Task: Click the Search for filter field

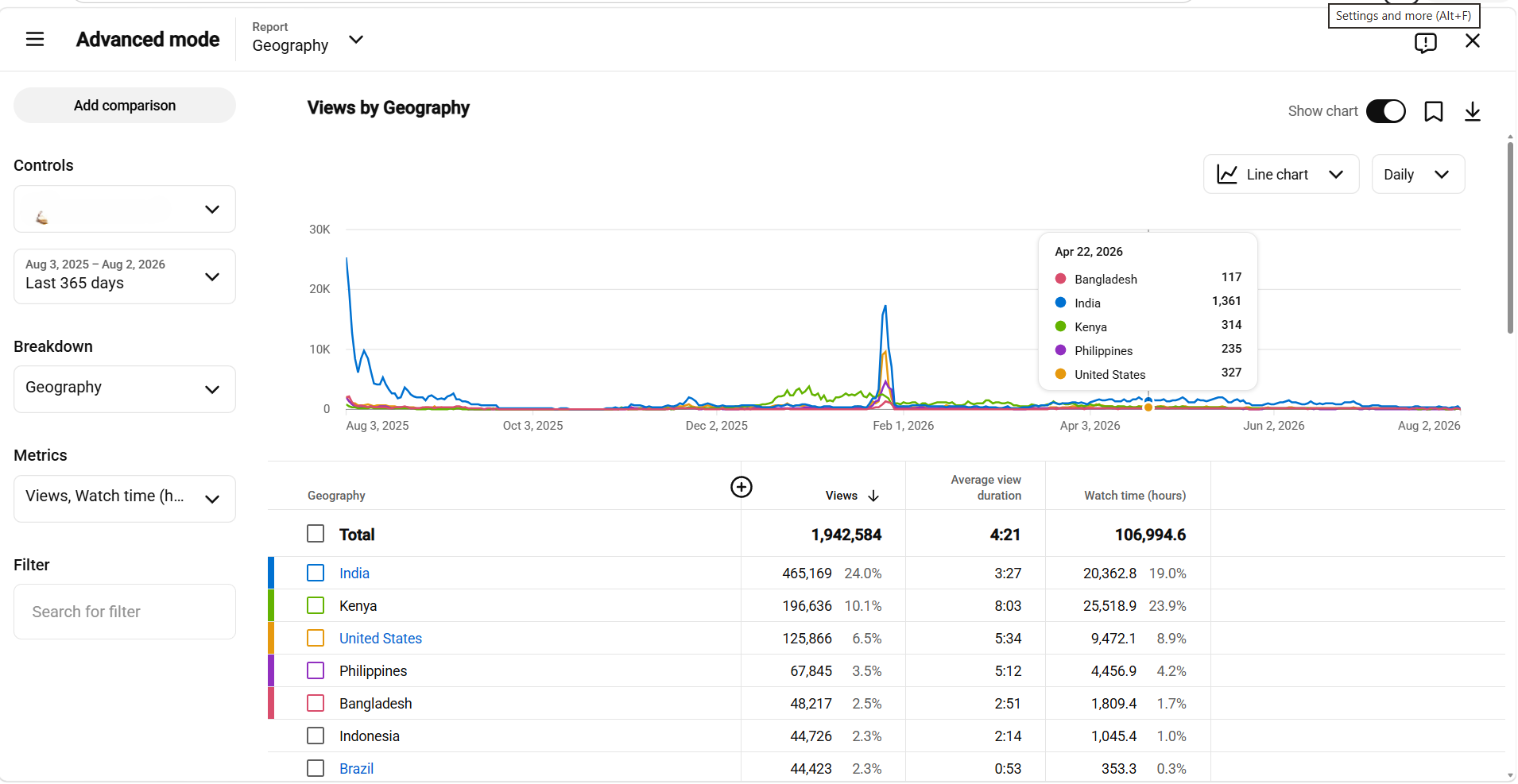Action: [125, 612]
